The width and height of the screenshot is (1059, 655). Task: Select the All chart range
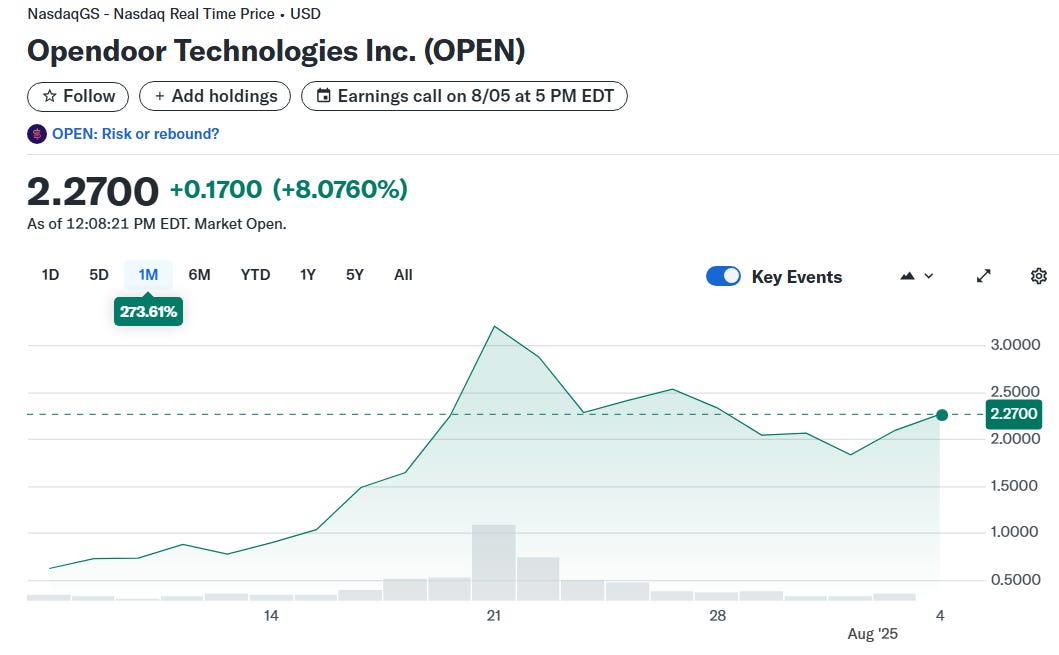[x=403, y=275]
